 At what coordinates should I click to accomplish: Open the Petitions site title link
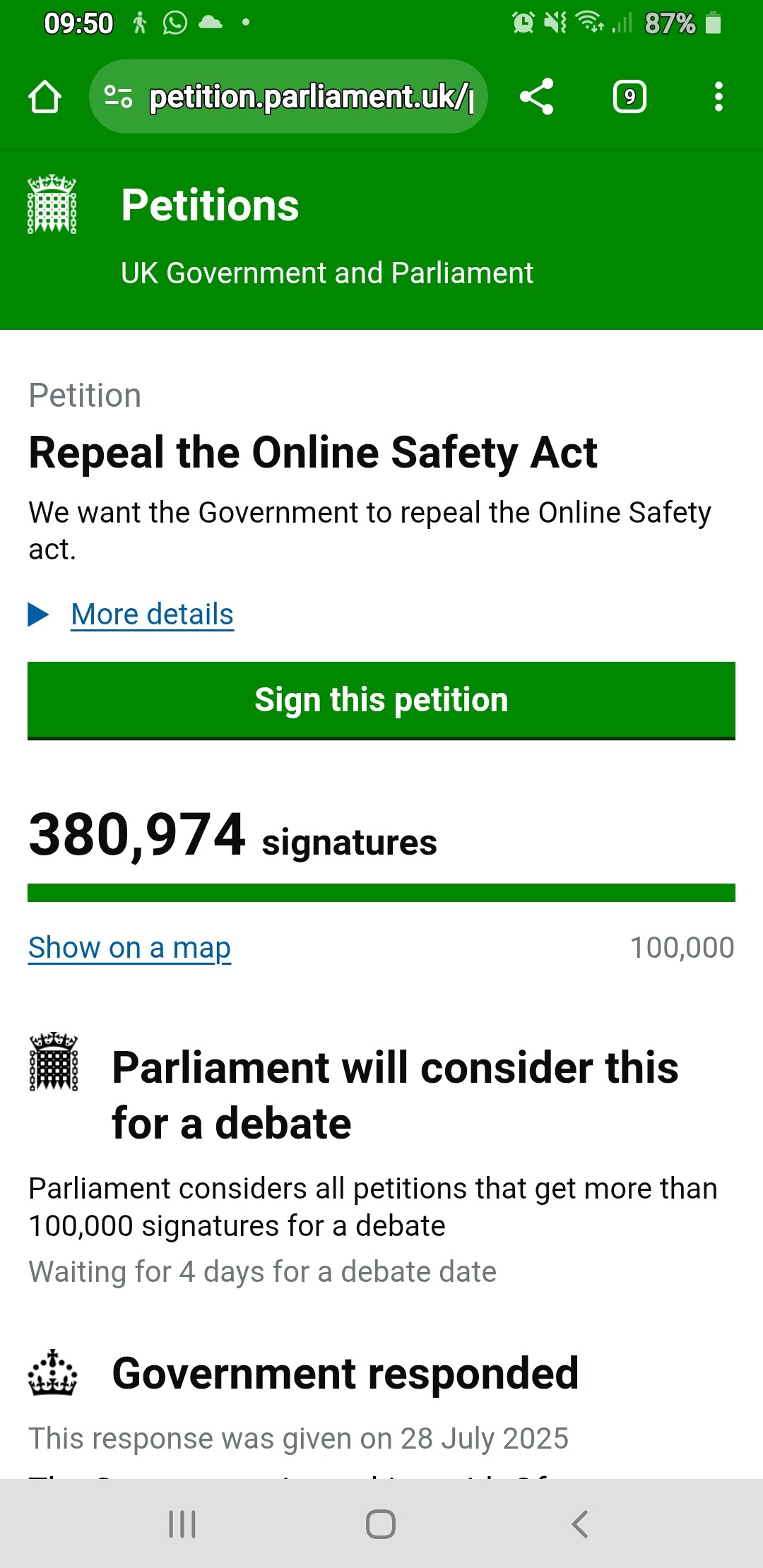(x=210, y=206)
